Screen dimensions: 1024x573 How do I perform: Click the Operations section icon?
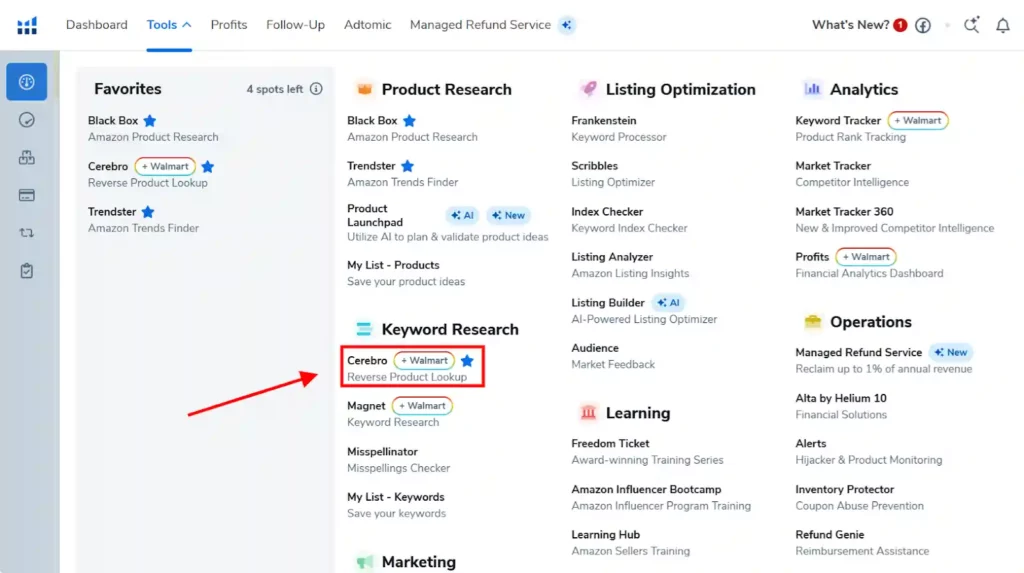tap(812, 321)
